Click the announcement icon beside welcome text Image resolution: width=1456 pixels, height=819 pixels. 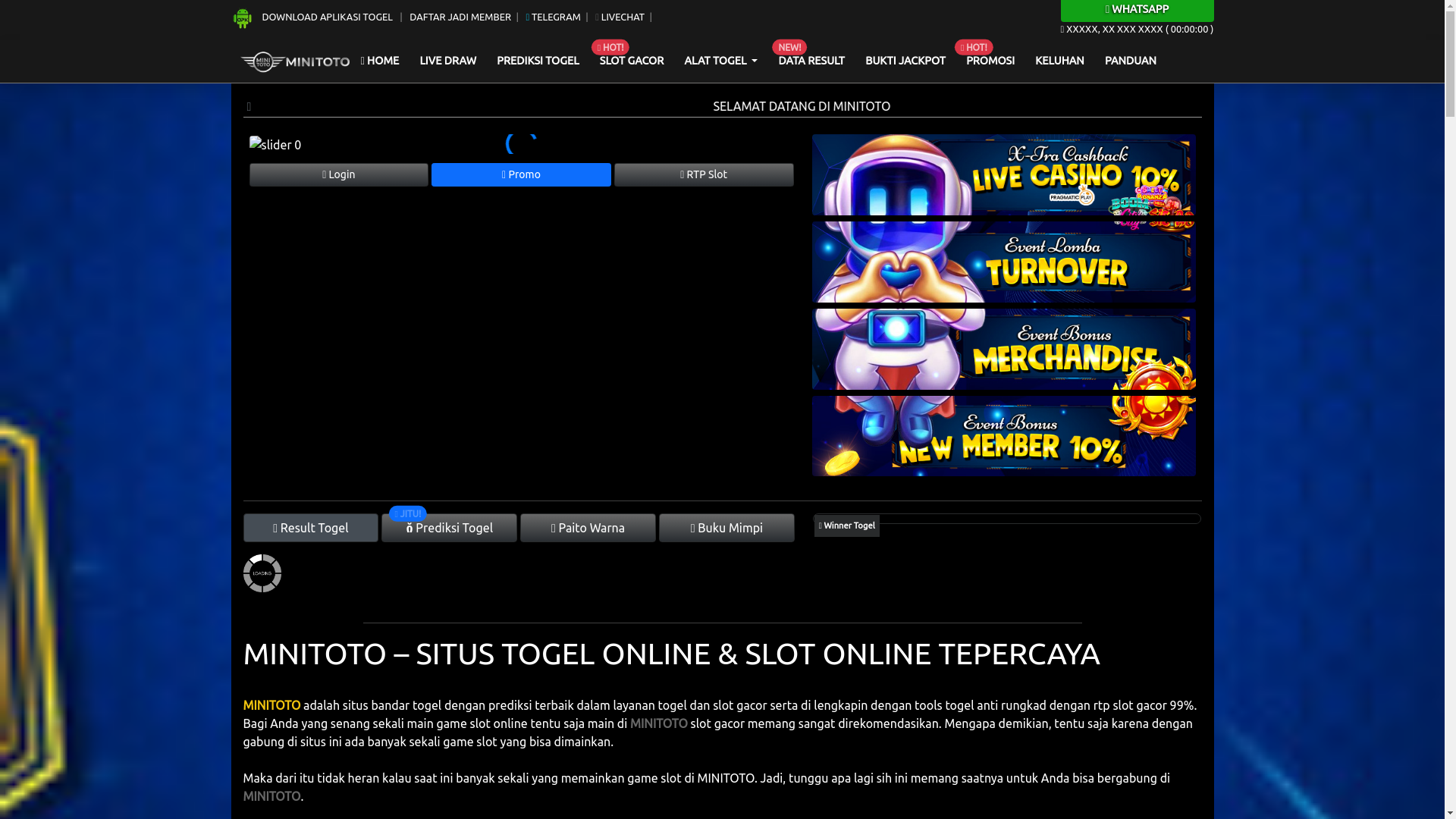[249, 107]
